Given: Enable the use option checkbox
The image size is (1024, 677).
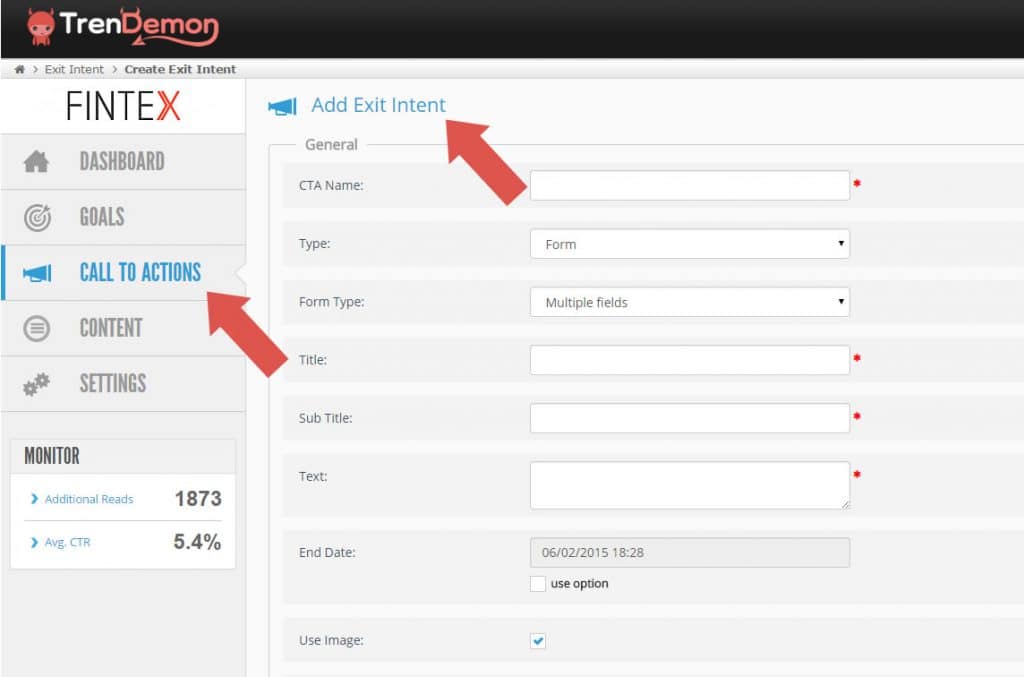Looking at the screenshot, I should pos(537,584).
